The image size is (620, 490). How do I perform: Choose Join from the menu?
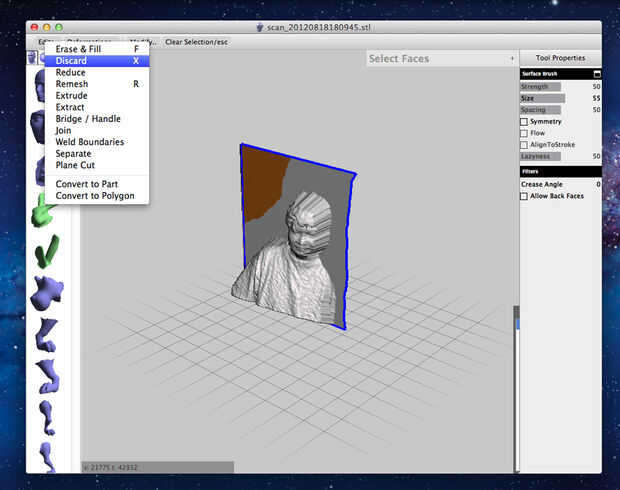(97, 130)
